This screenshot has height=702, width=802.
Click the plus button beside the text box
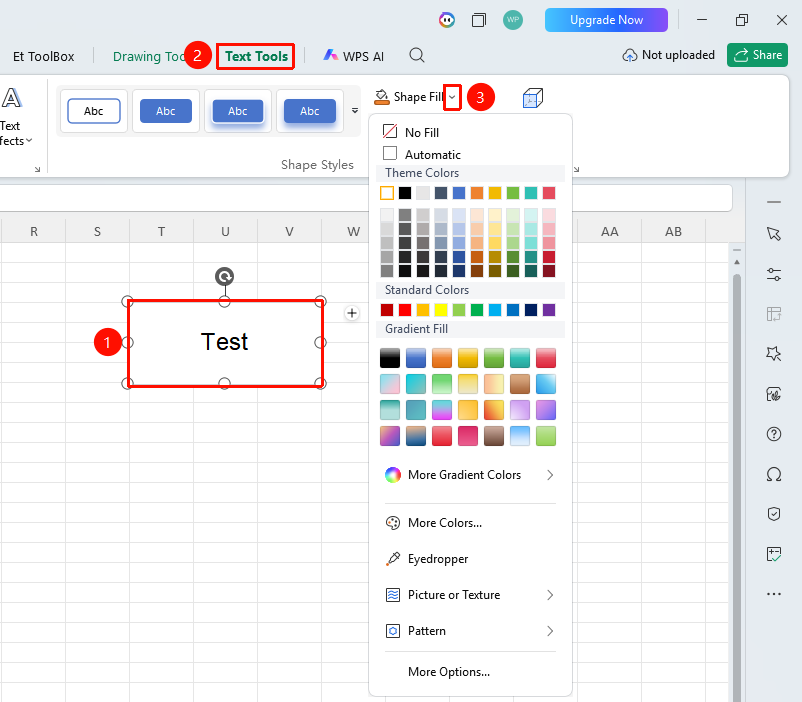[352, 313]
